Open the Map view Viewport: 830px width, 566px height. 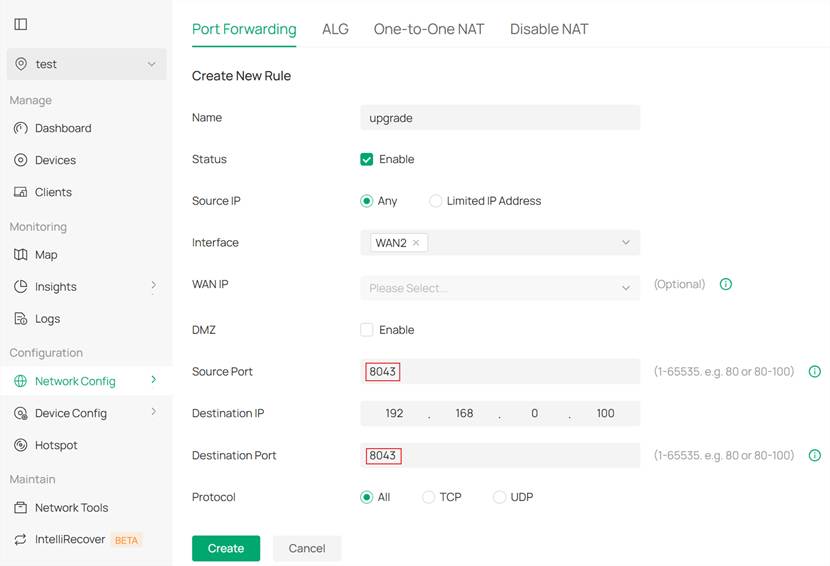coord(46,255)
